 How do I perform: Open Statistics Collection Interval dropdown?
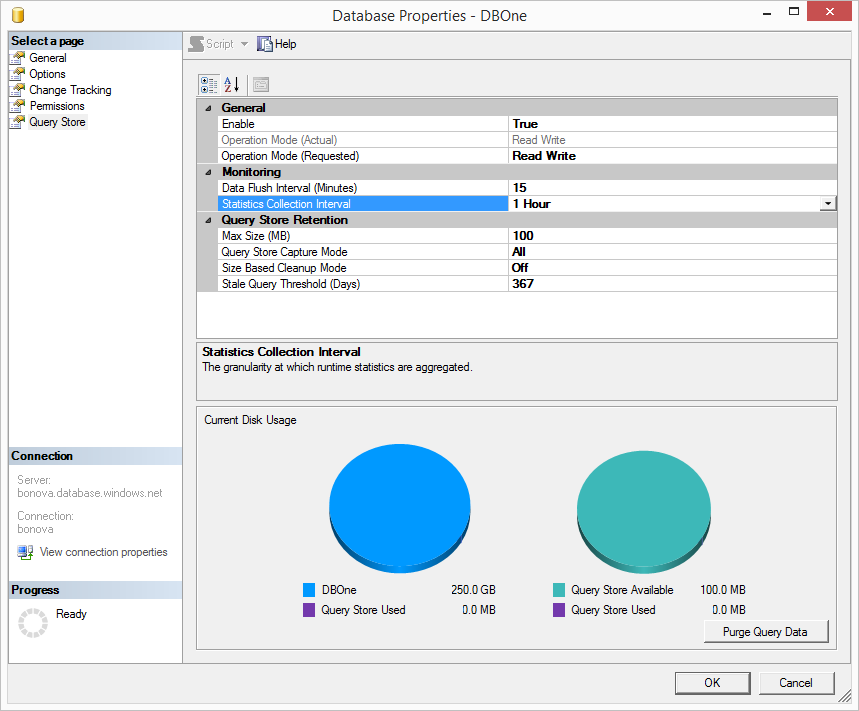coord(827,204)
